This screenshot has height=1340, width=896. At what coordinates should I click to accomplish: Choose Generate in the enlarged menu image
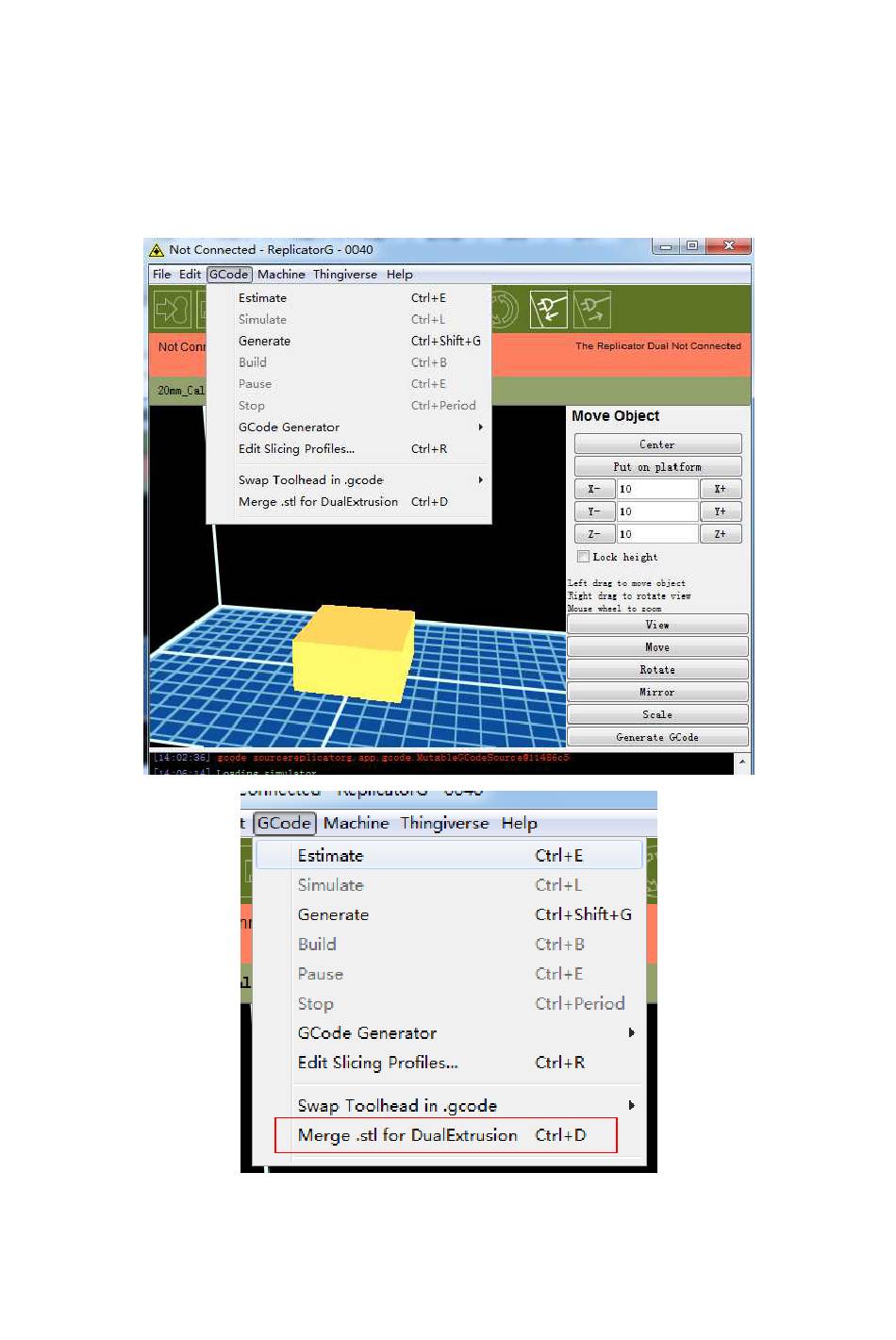[450, 914]
